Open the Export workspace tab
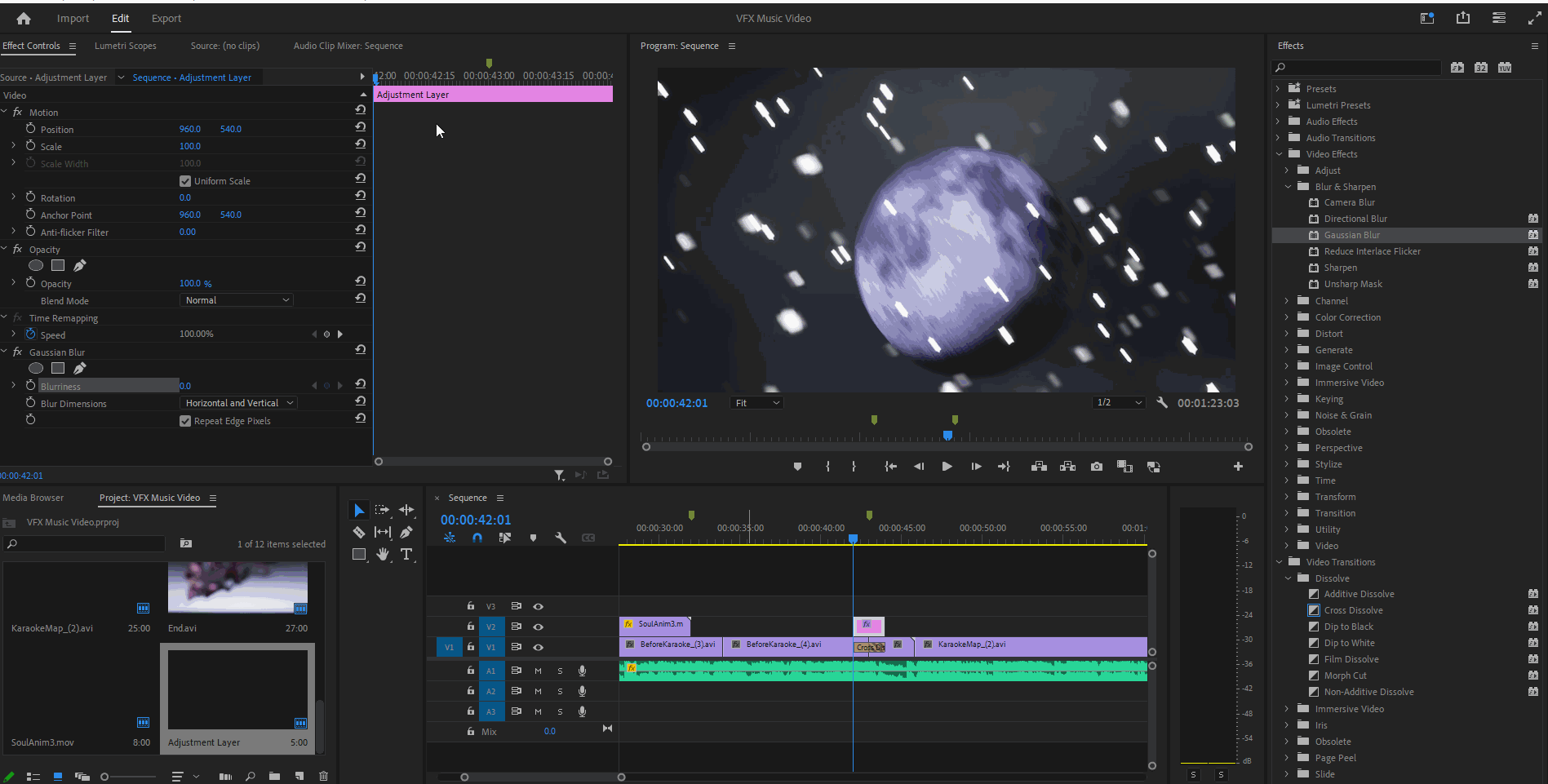The height and width of the screenshot is (784, 1548). [x=166, y=18]
